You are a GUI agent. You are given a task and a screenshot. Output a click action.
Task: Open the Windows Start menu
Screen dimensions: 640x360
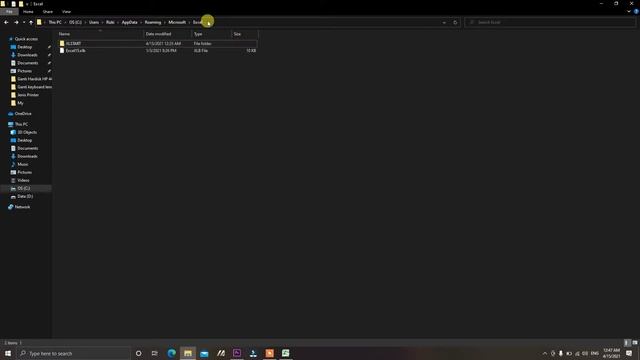click(x=8, y=353)
